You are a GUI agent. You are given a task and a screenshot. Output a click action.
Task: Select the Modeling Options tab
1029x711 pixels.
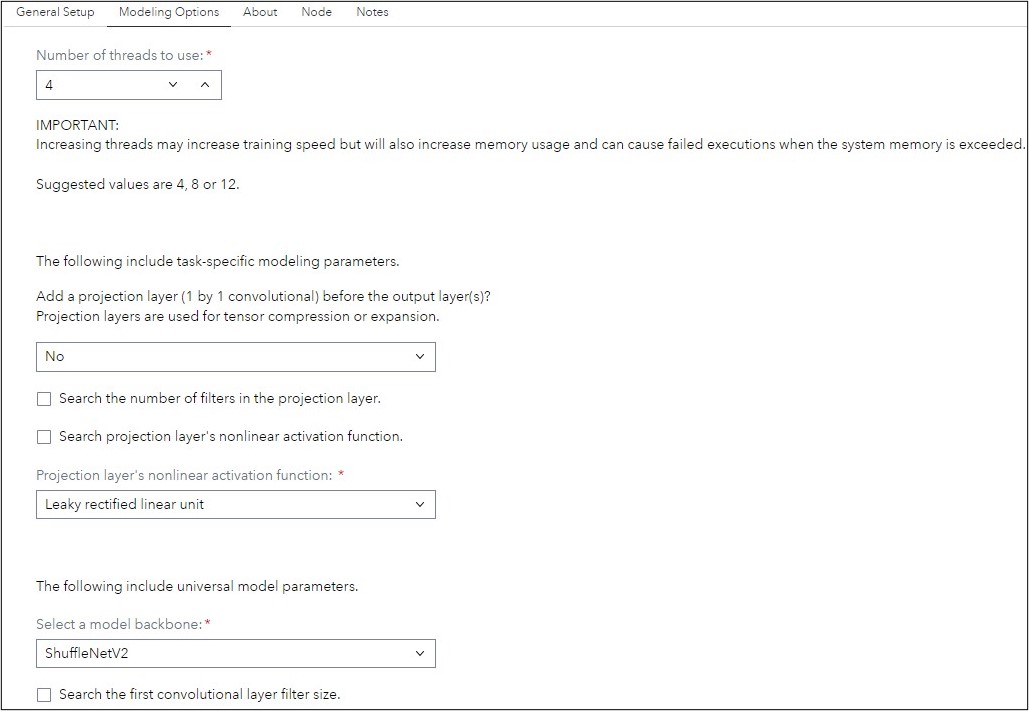169,12
